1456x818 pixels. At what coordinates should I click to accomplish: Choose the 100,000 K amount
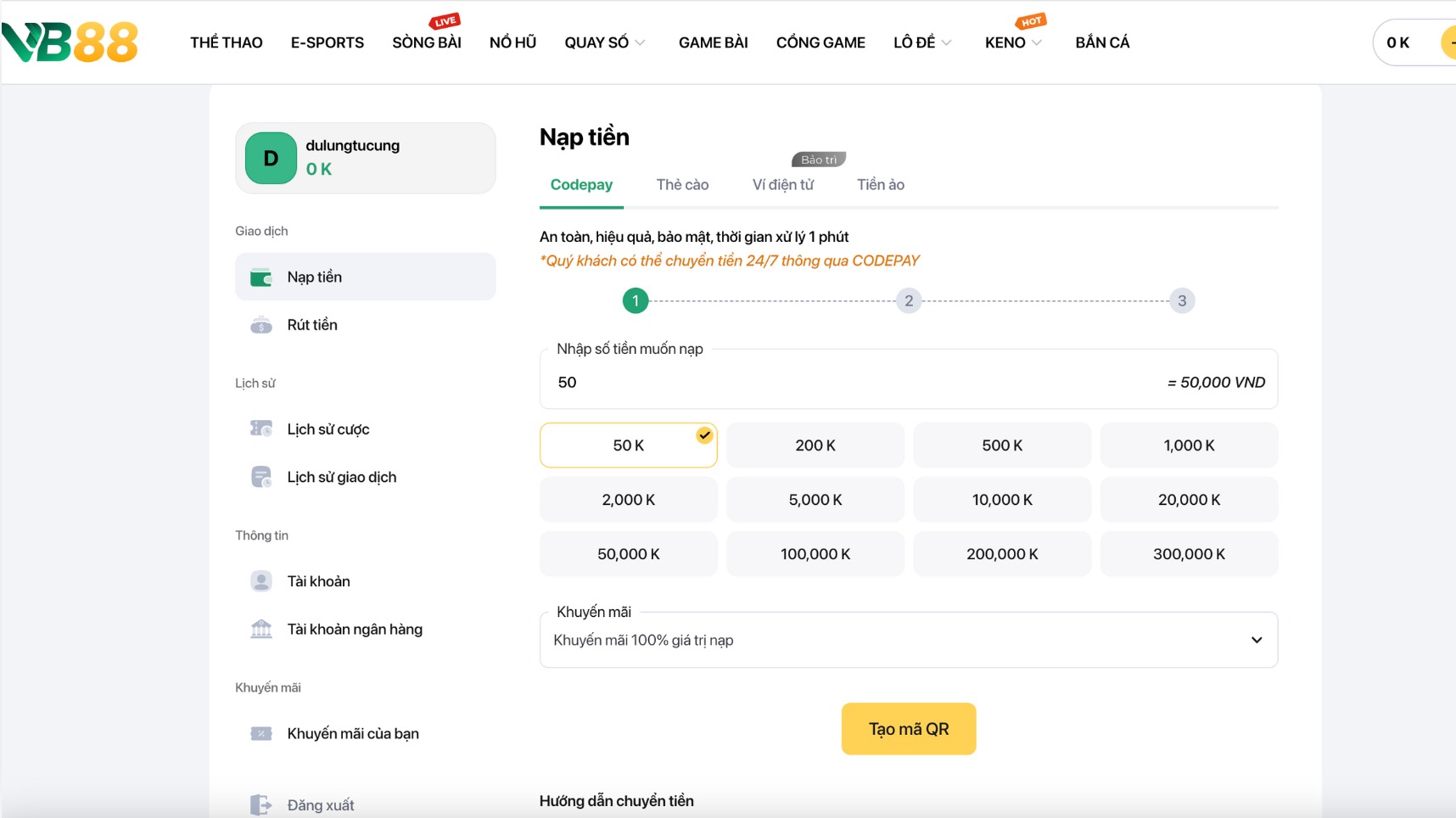click(x=815, y=554)
